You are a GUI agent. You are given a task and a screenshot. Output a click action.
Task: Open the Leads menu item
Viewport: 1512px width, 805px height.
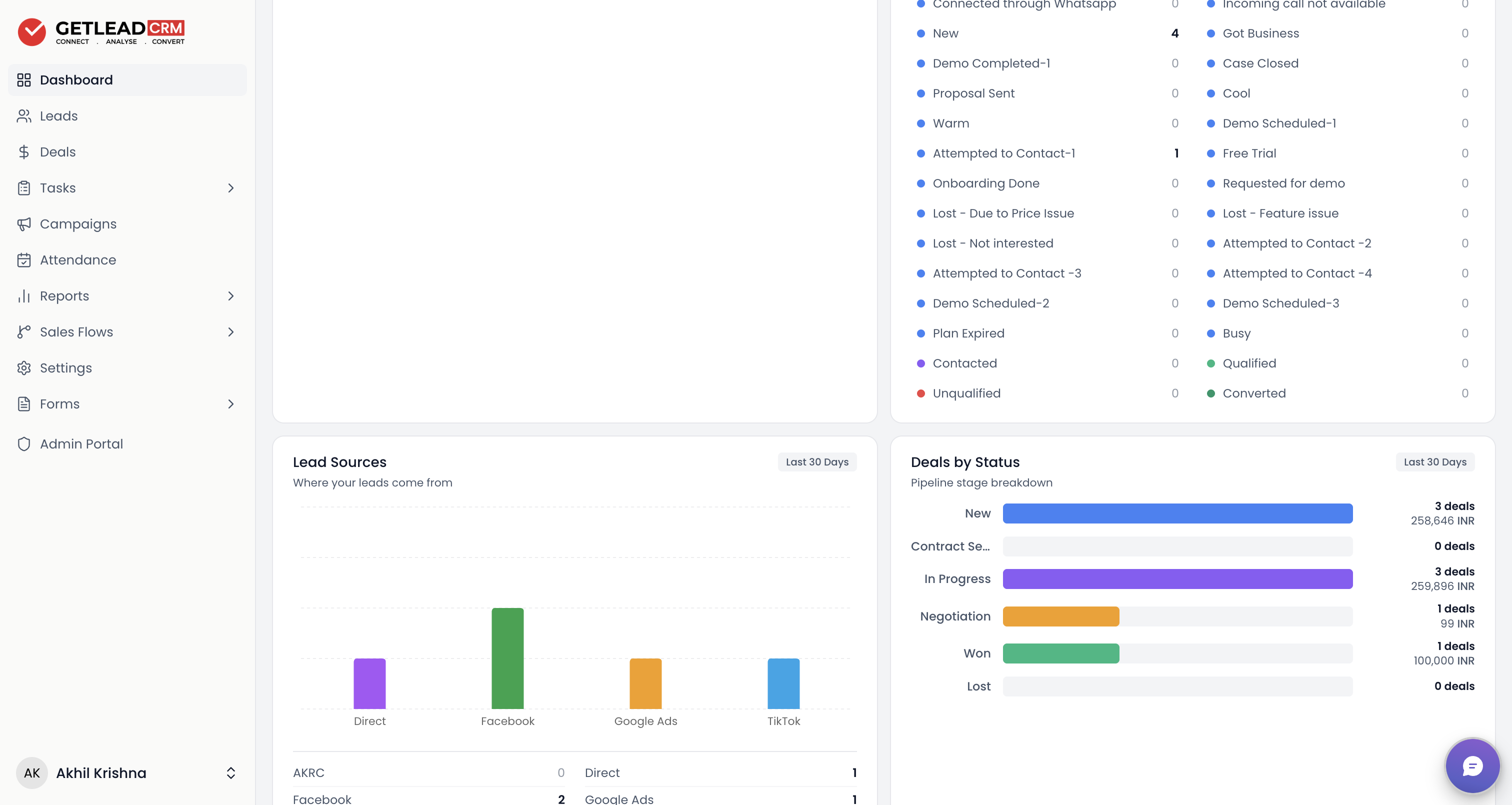(127, 115)
